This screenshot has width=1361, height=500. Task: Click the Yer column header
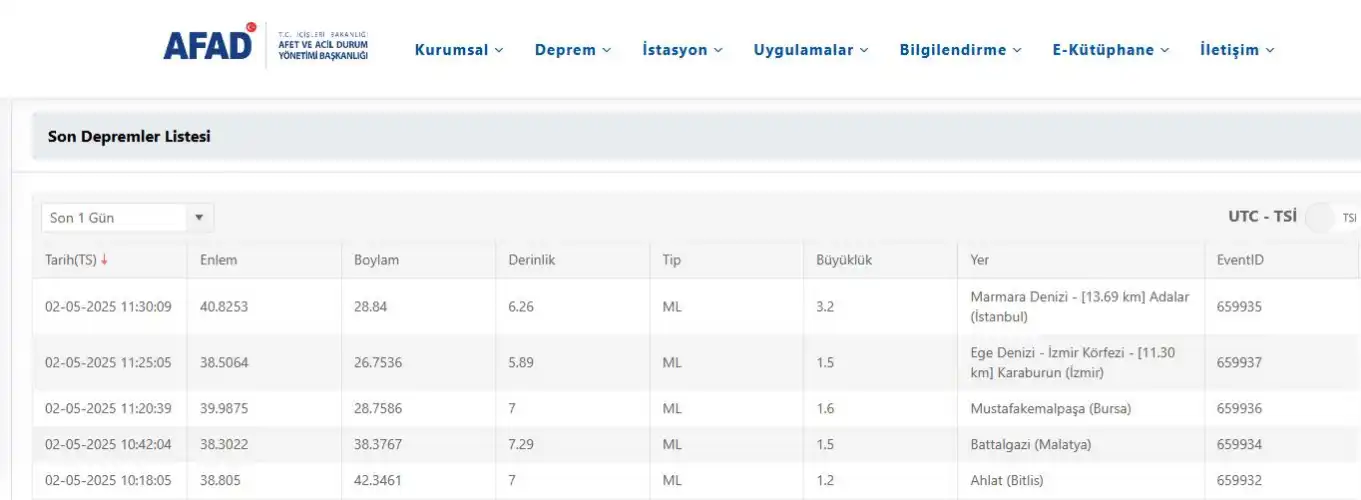[979, 260]
